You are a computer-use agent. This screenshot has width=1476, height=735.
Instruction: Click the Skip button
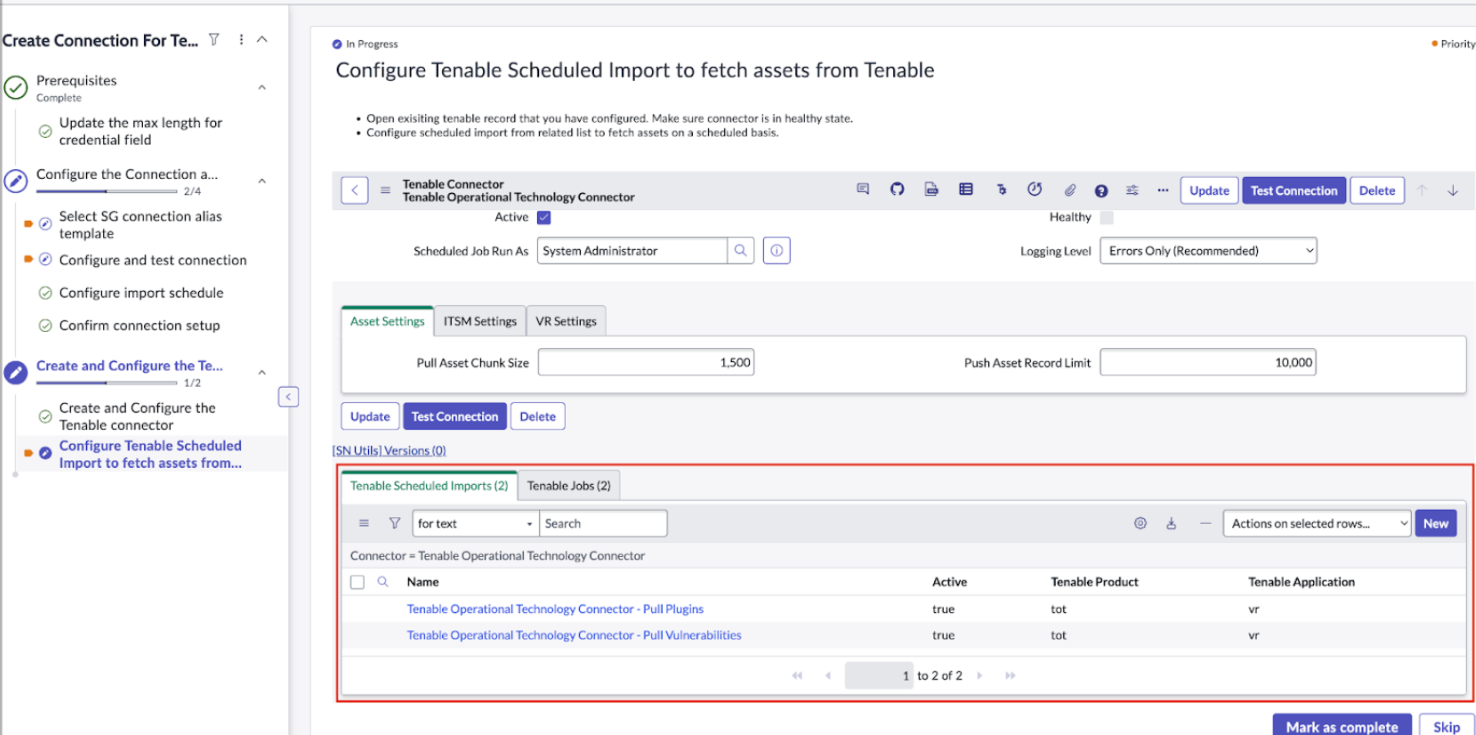click(1446, 727)
